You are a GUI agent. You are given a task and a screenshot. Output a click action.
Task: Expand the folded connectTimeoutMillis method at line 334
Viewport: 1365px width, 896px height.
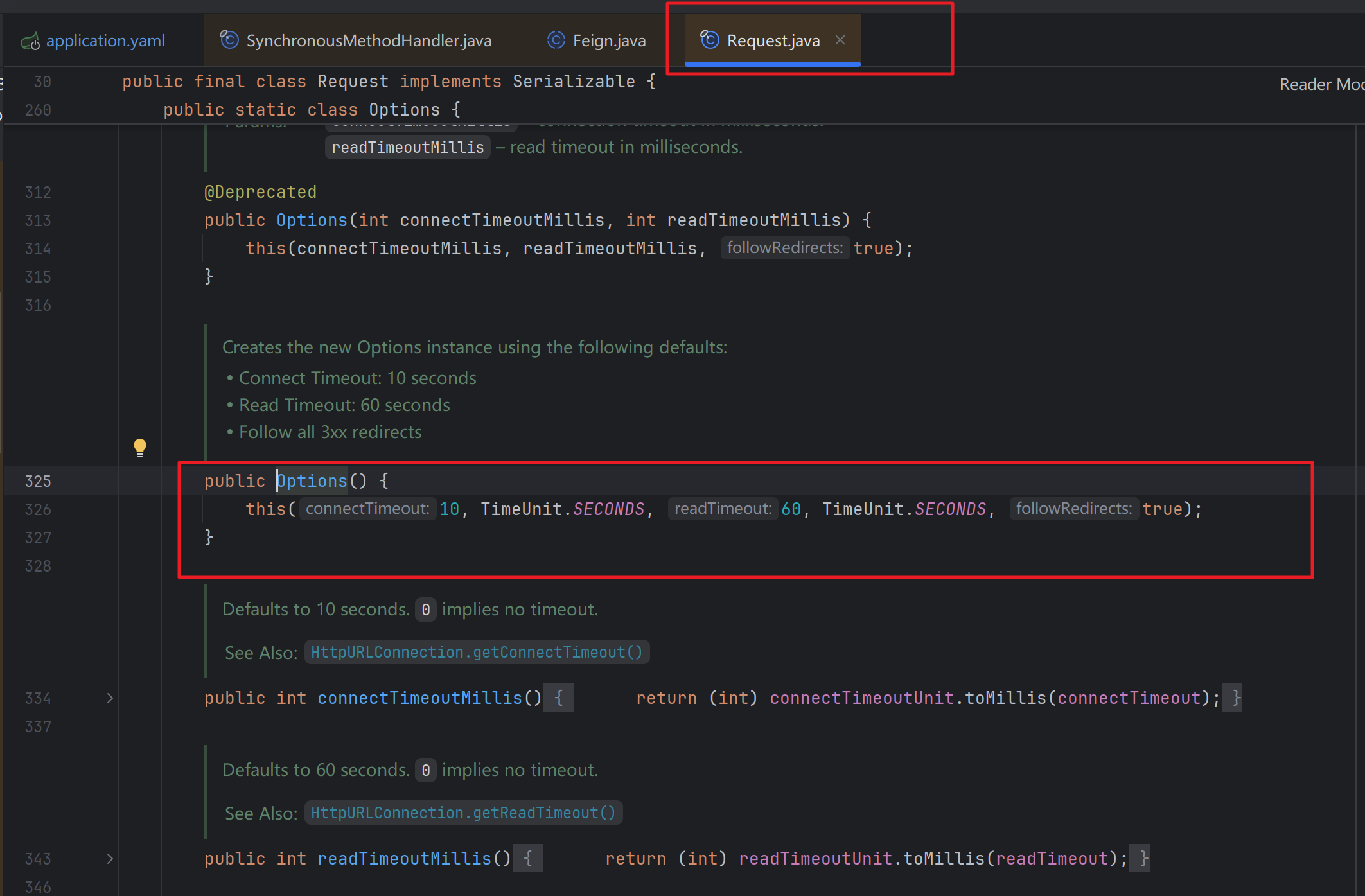tap(110, 698)
